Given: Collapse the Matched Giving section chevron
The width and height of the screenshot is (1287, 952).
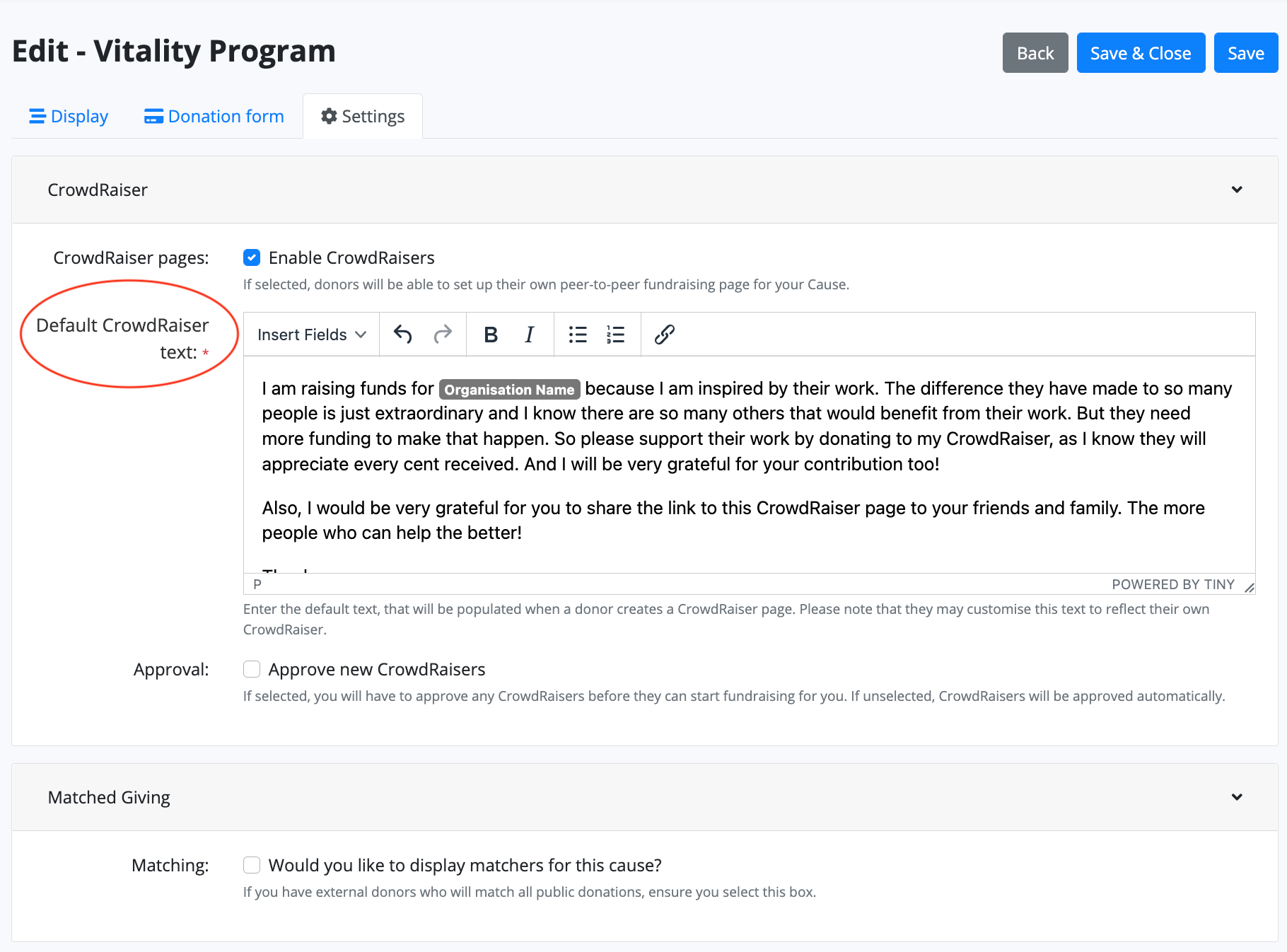Looking at the screenshot, I should tap(1237, 797).
